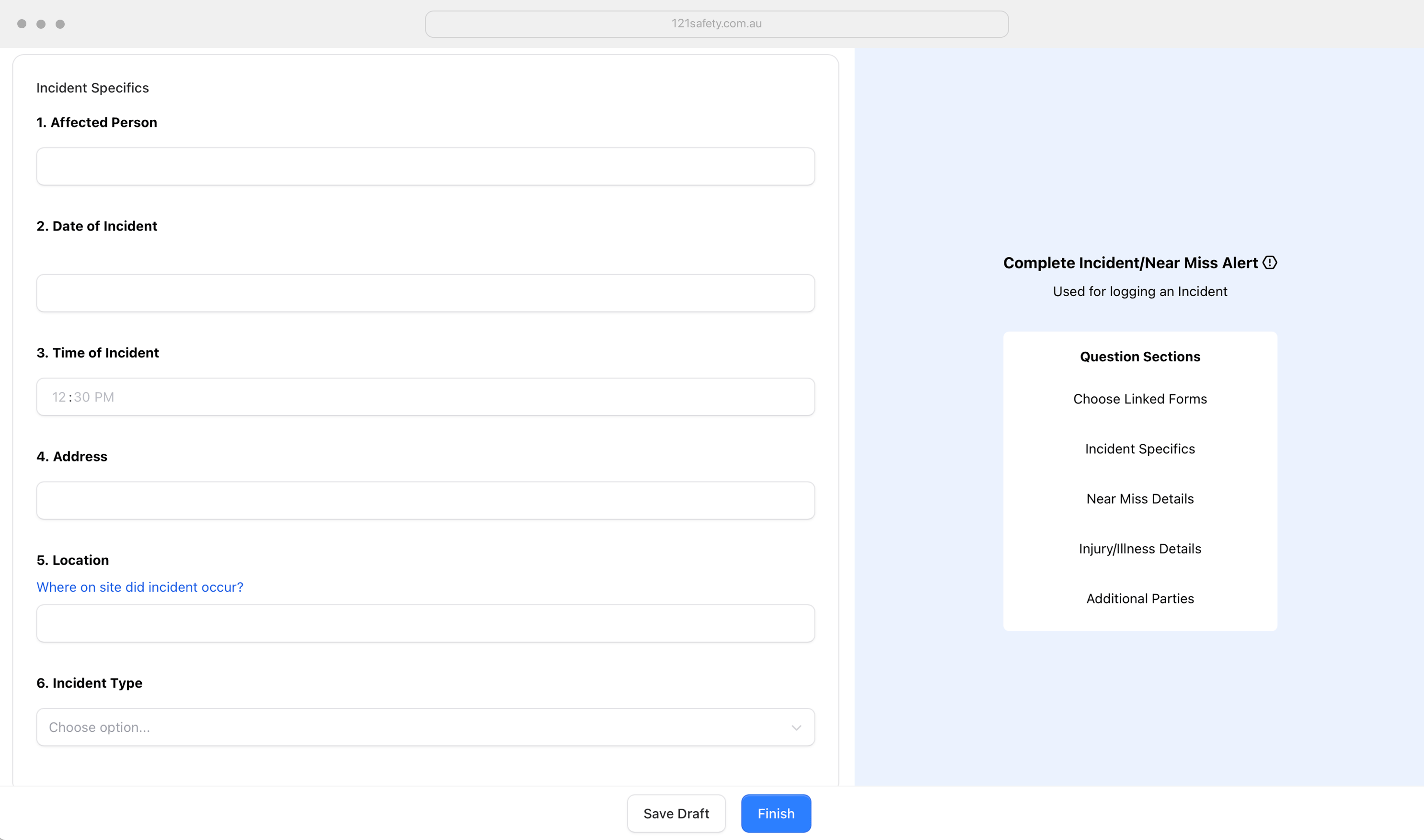Click the Finish button
Viewport: 1424px width, 840px height.
(x=775, y=813)
